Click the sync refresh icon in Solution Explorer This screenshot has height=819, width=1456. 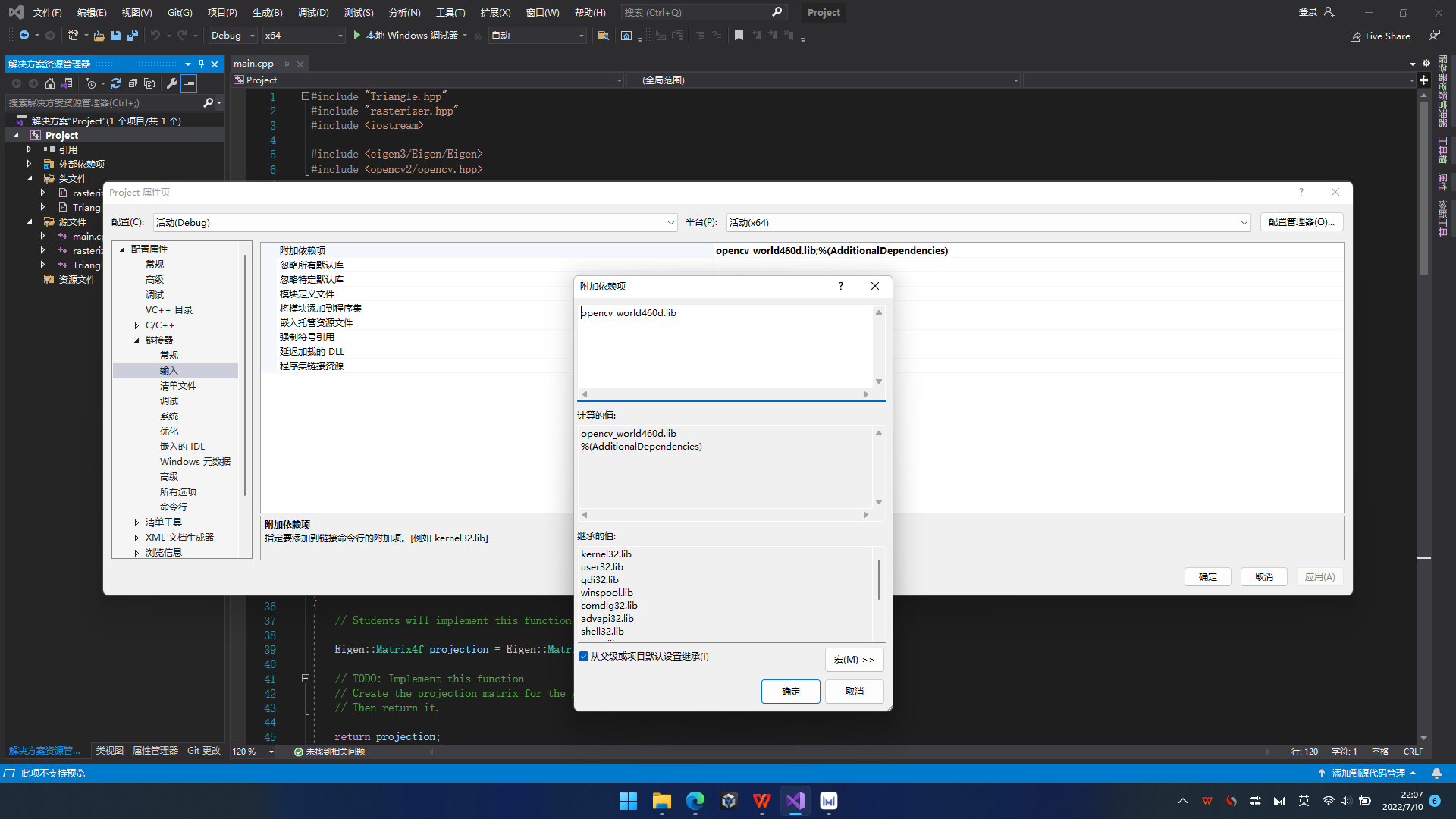point(116,83)
